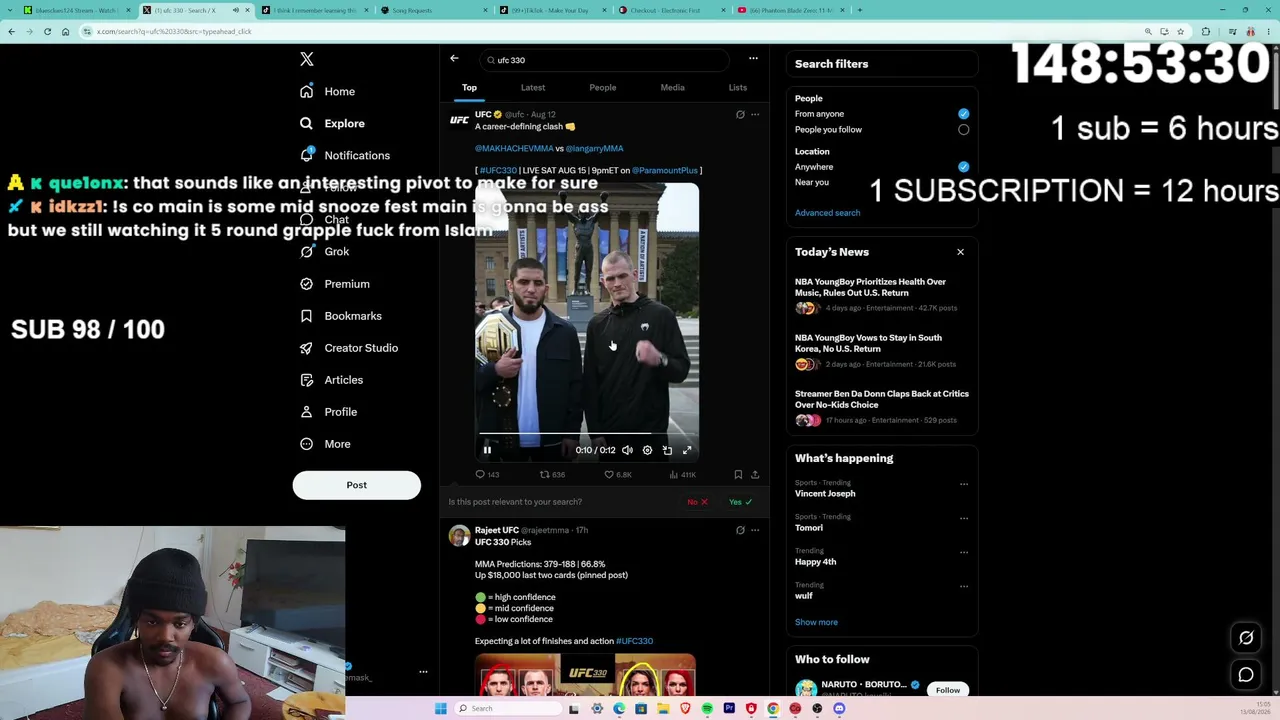Image resolution: width=1280 pixels, height=720 pixels.
Task: Click the Post button
Action: pyautogui.click(x=357, y=485)
